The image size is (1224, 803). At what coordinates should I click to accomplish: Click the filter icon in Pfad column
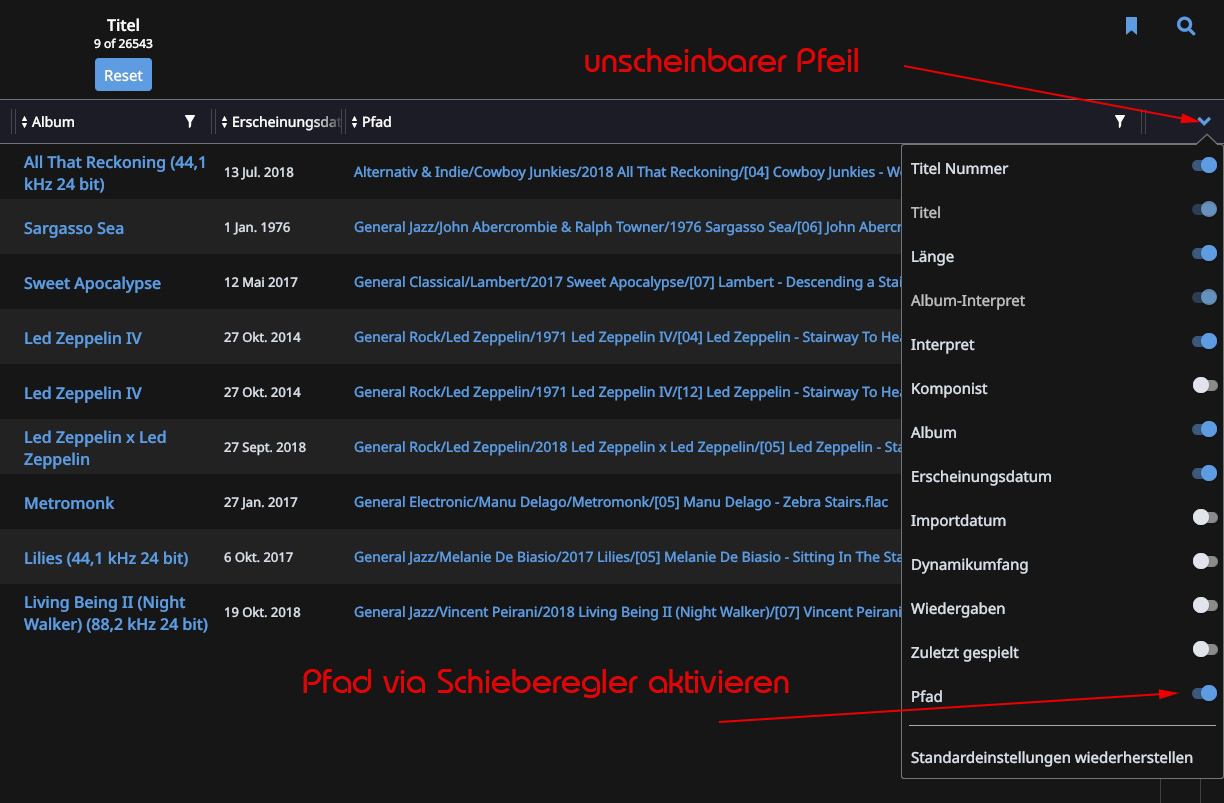coord(1120,122)
